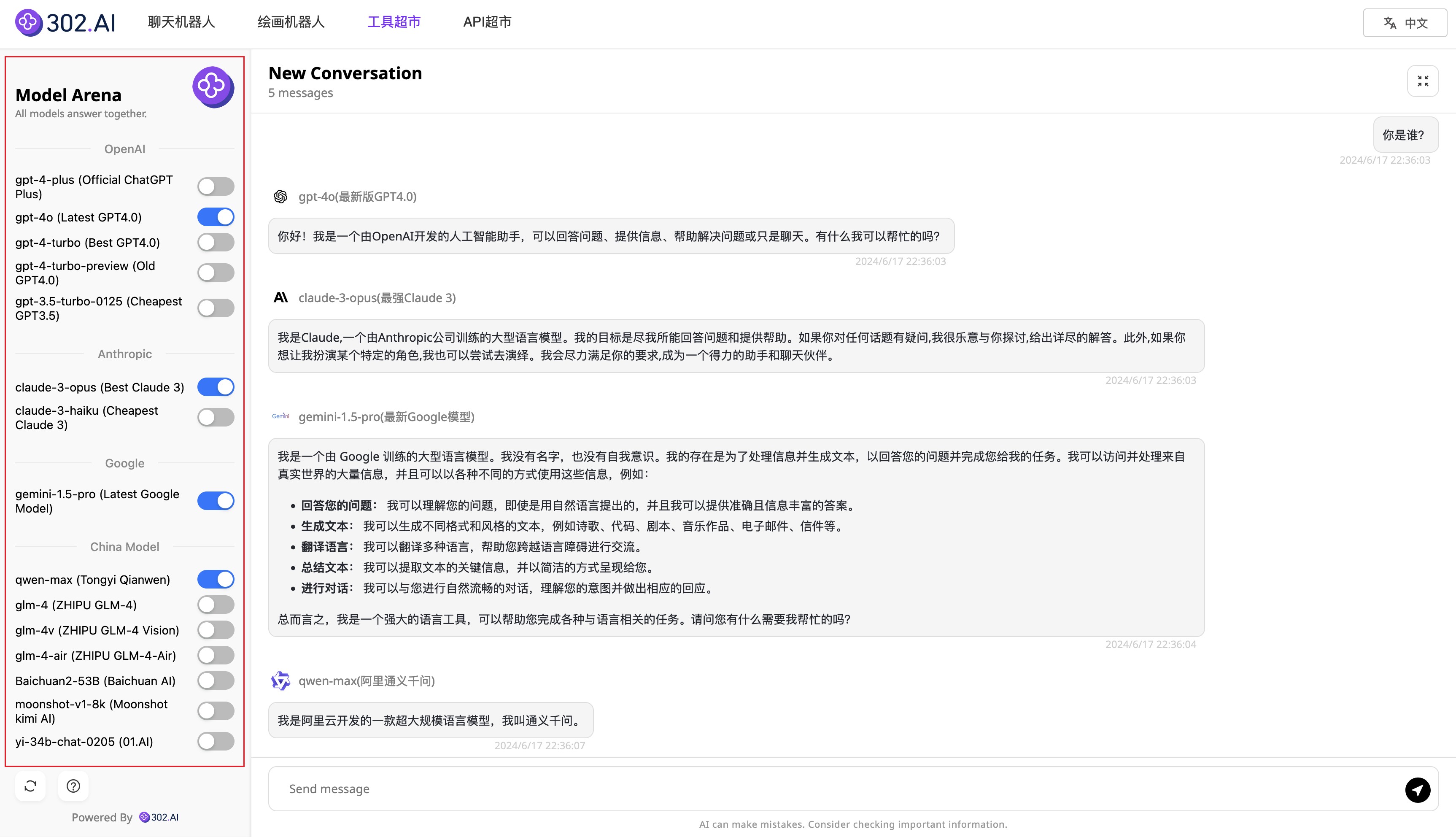Open the 工具超市 nav item
Image resolution: width=1456 pixels, height=837 pixels.
click(x=394, y=22)
